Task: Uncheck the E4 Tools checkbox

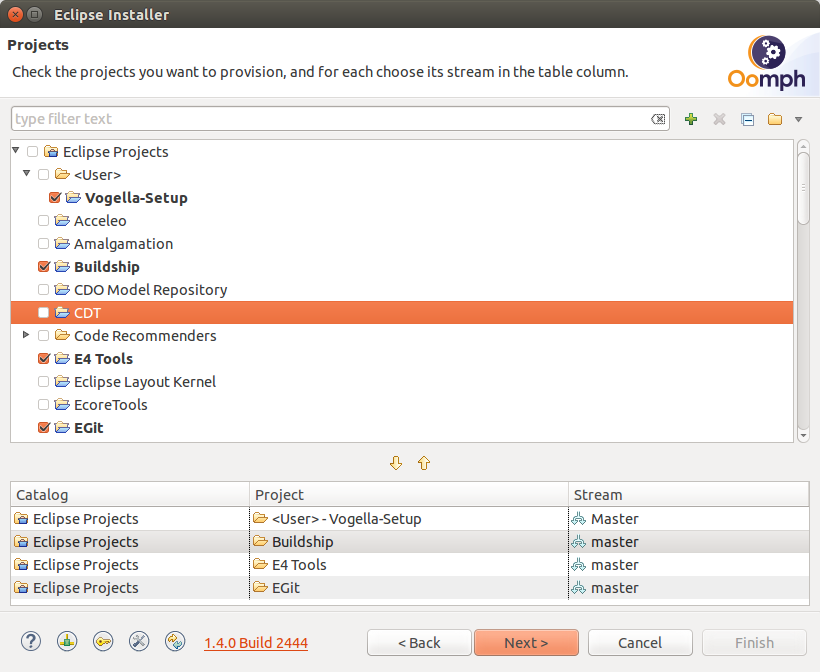Action: (x=43, y=359)
